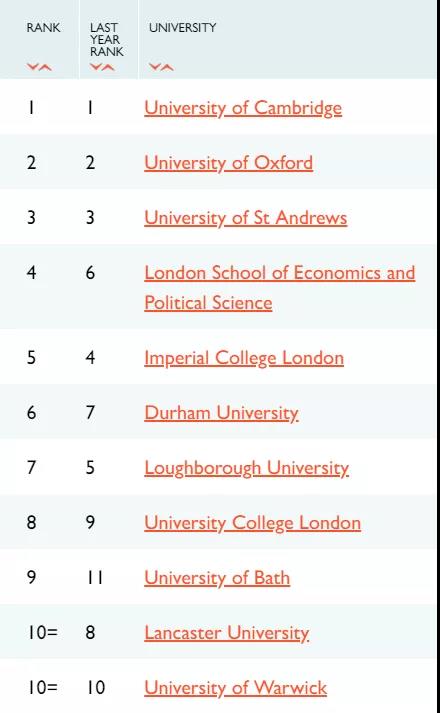Image resolution: width=440 pixels, height=713 pixels.
Task: Click the 10= rank cell for Lancaster
Action: click(42, 633)
